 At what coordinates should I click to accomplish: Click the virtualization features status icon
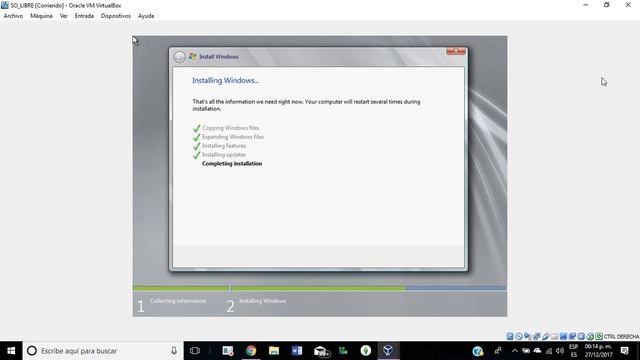581,336
